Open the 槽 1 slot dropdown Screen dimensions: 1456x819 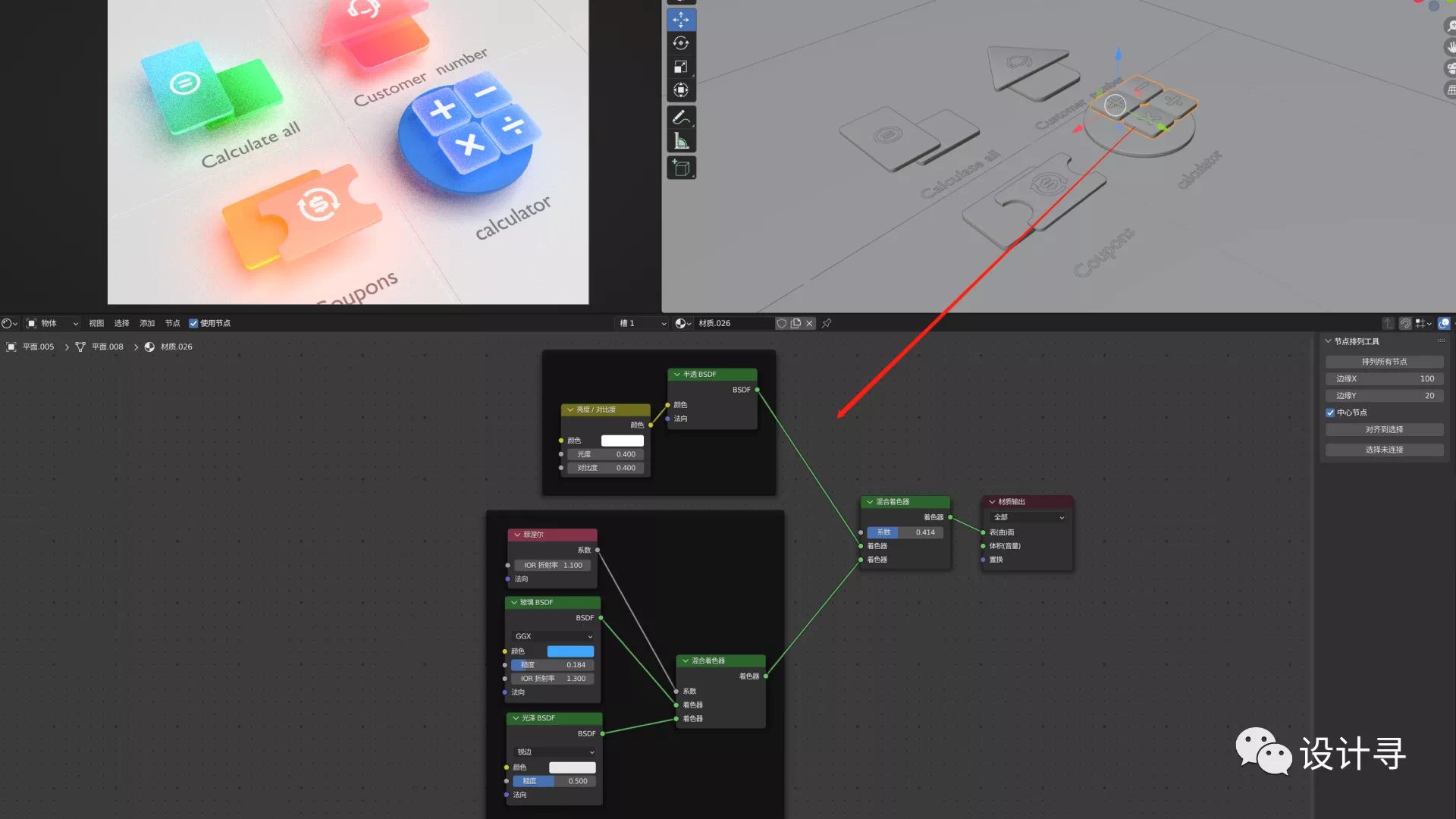pyautogui.click(x=642, y=323)
